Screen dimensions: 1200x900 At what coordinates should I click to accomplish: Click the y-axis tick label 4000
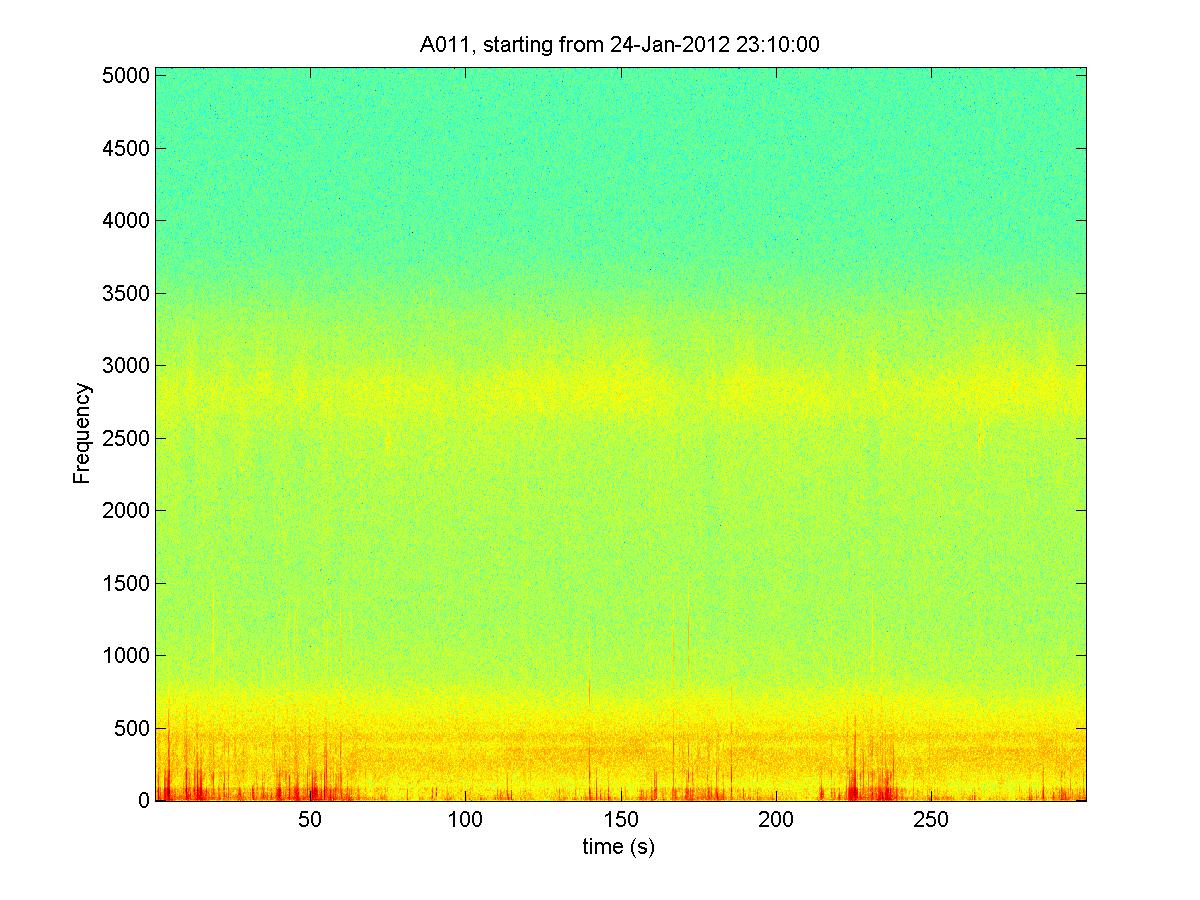126,221
